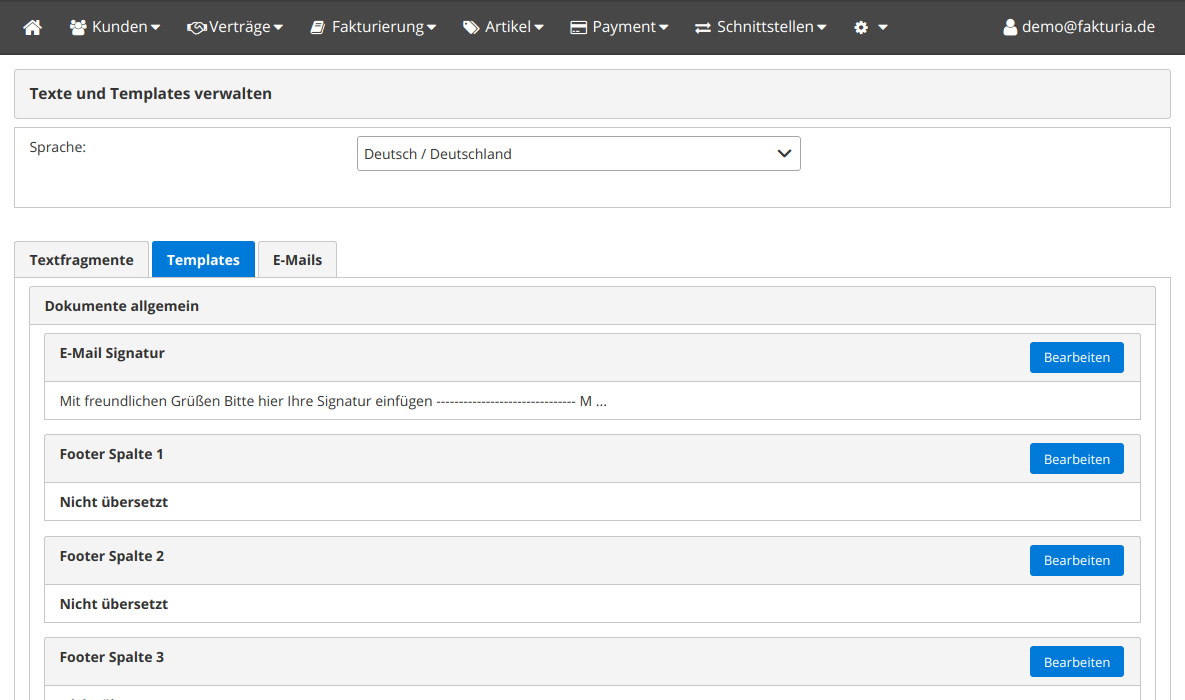This screenshot has height=700, width=1185.
Task: Click the home icon in navbar
Action: tap(33, 28)
